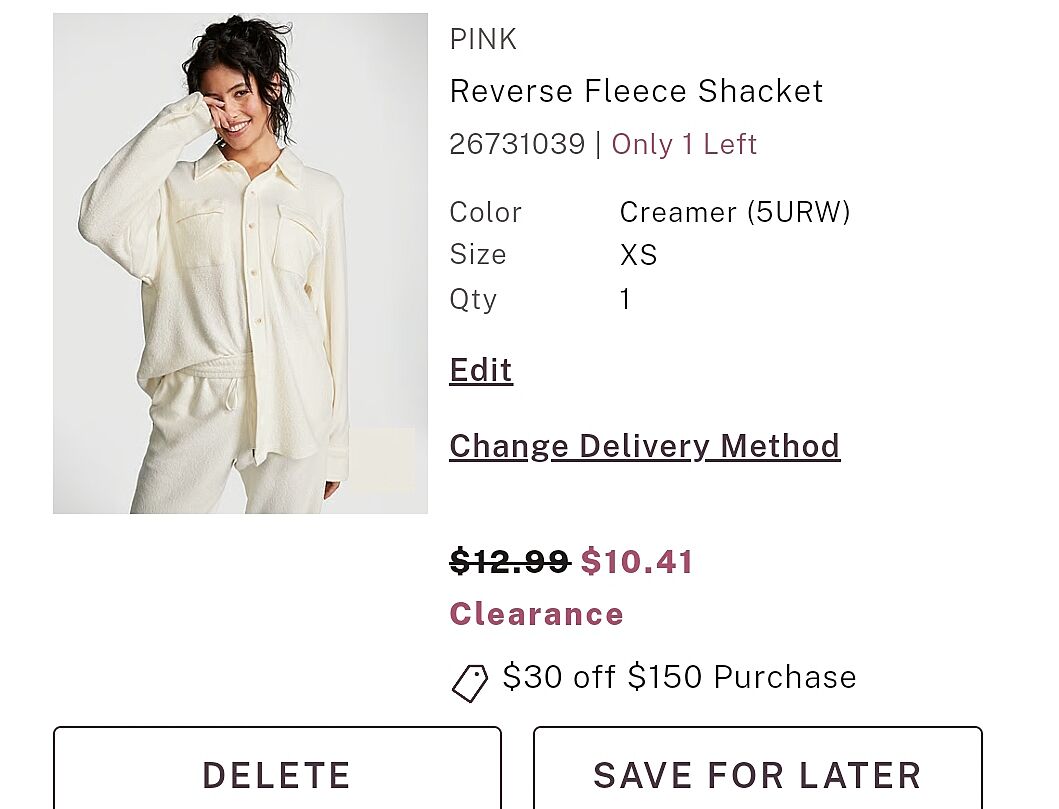Click the Reverse Fleece Shacket title
The width and height of the screenshot is (1059, 809).
click(636, 91)
